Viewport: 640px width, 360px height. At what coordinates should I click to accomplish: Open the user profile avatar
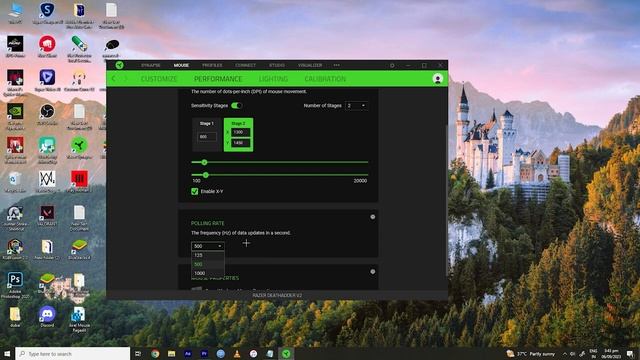coord(438,79)
